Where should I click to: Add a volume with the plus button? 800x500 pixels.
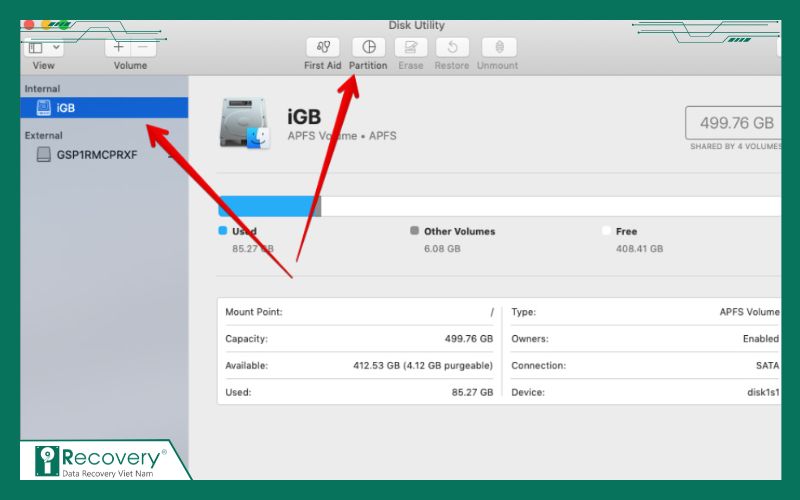(x=119, y=47)
